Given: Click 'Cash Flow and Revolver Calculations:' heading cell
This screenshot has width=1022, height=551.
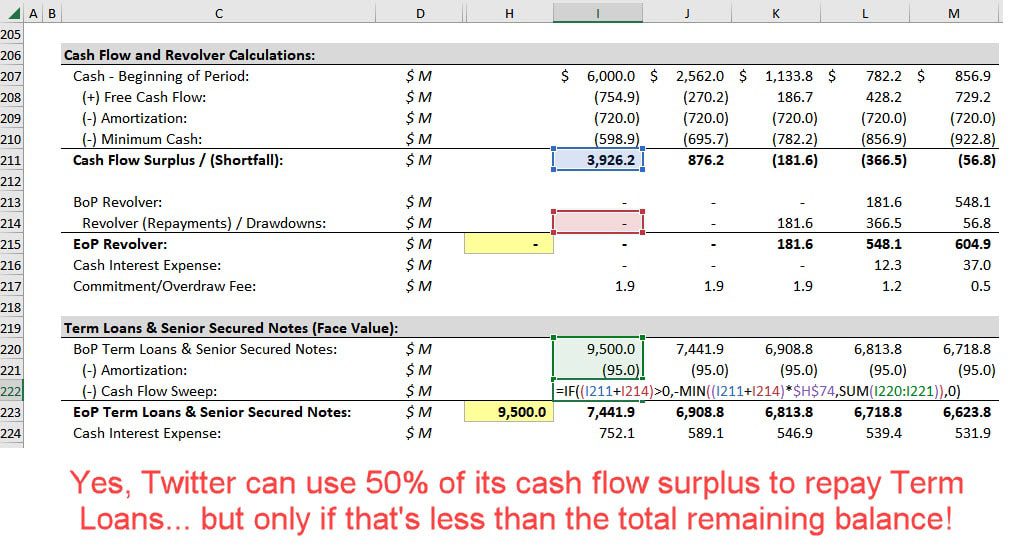Looking at the screenshot, I should coord(189,55).
